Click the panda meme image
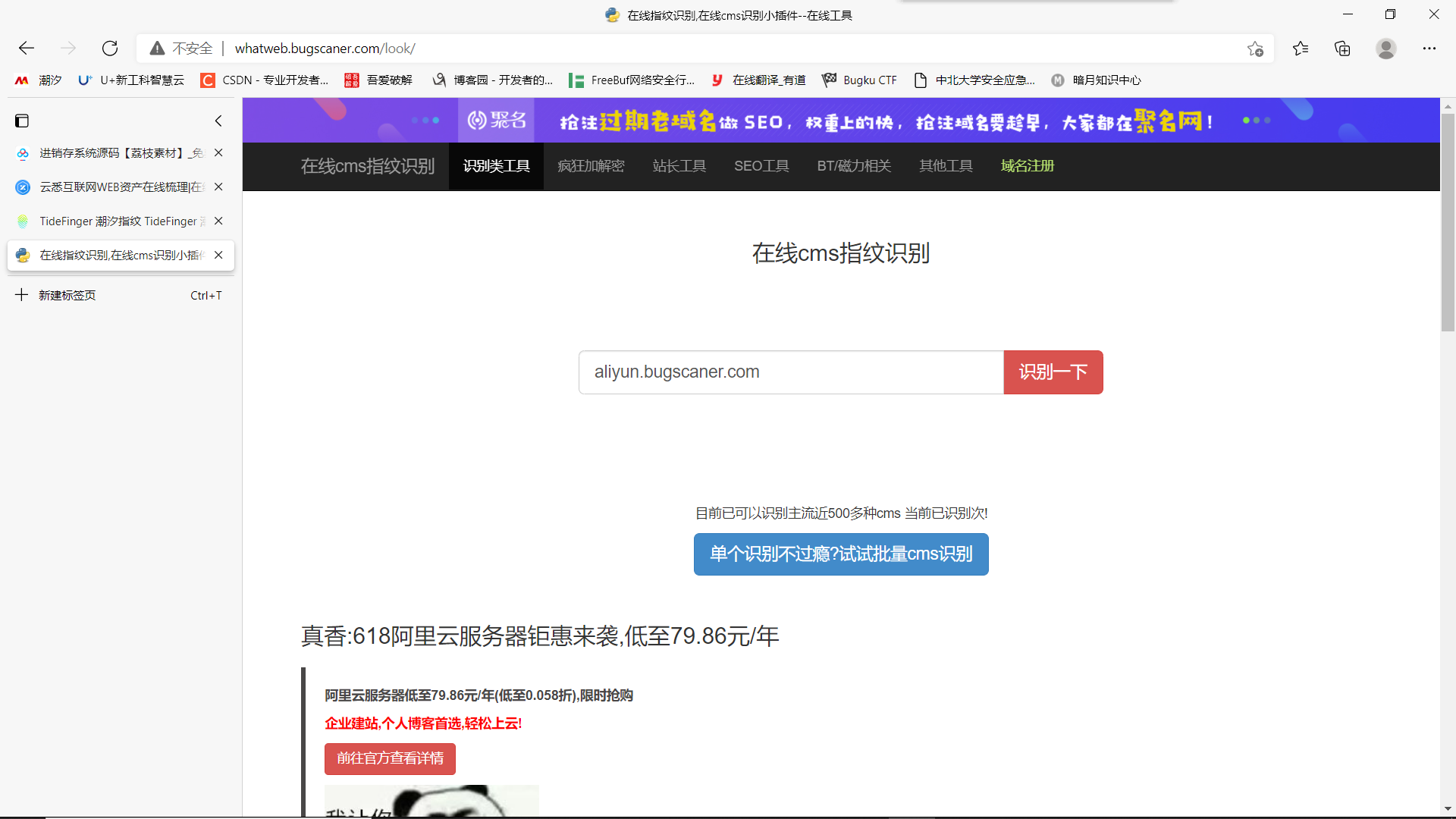1456x819 pixels. click(431, 801)
